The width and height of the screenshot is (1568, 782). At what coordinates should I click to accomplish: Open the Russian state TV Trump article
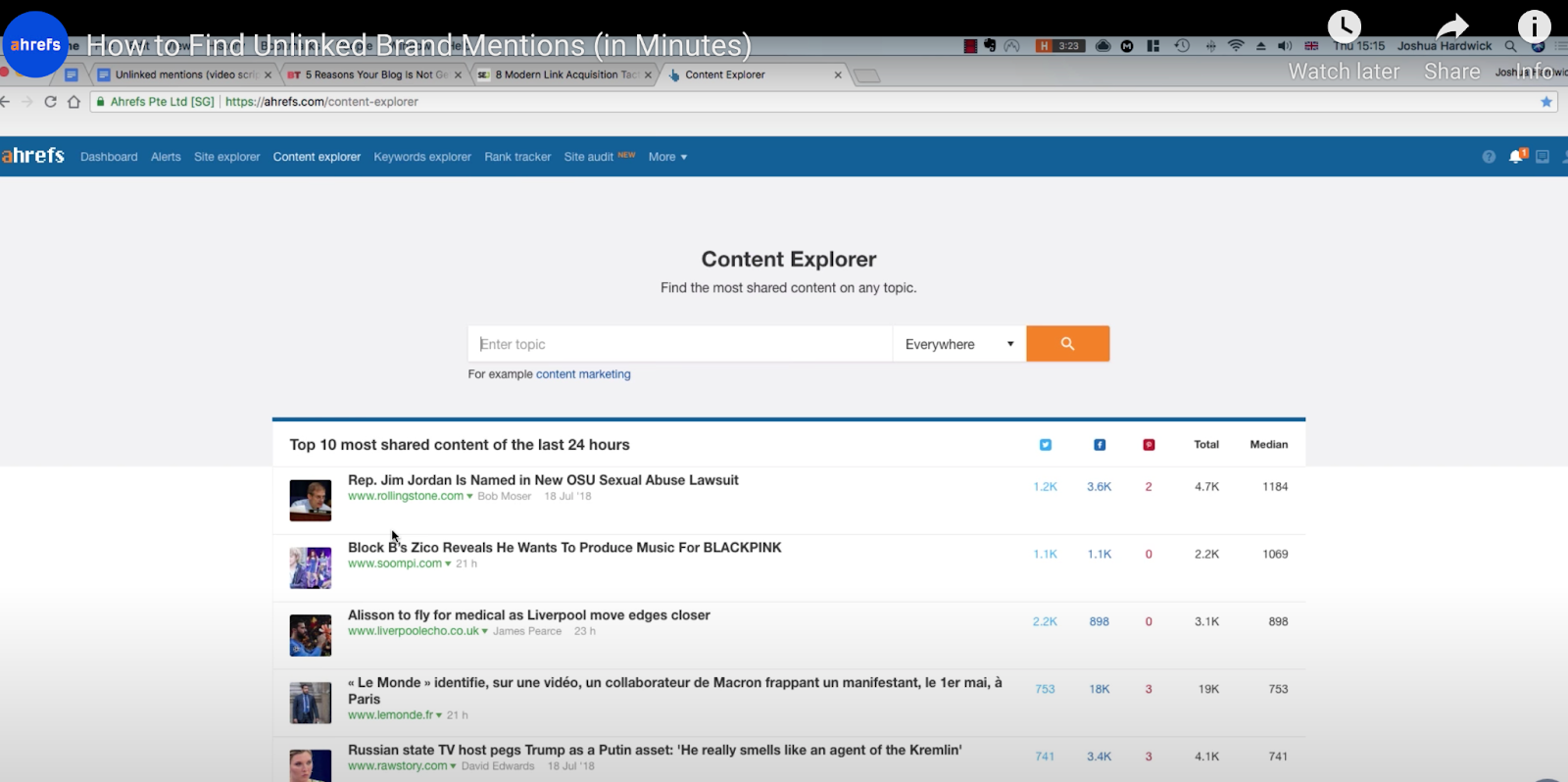click(655, 750)
